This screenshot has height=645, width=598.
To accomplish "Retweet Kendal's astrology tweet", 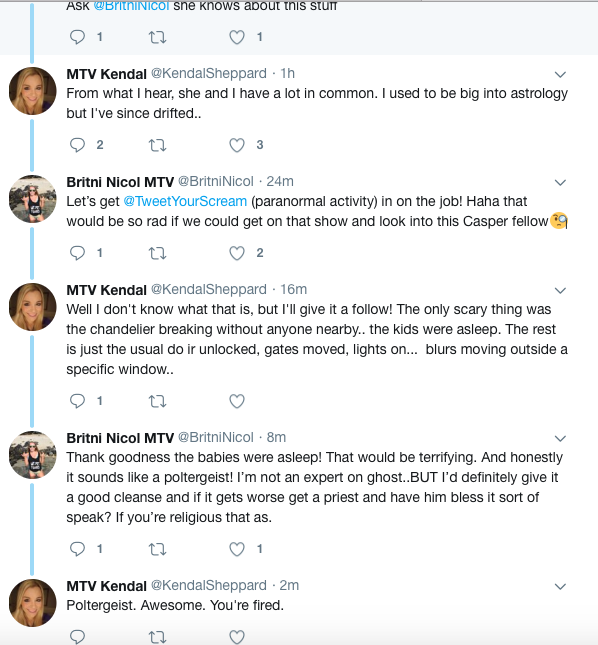I will click(x=157, y=145).
